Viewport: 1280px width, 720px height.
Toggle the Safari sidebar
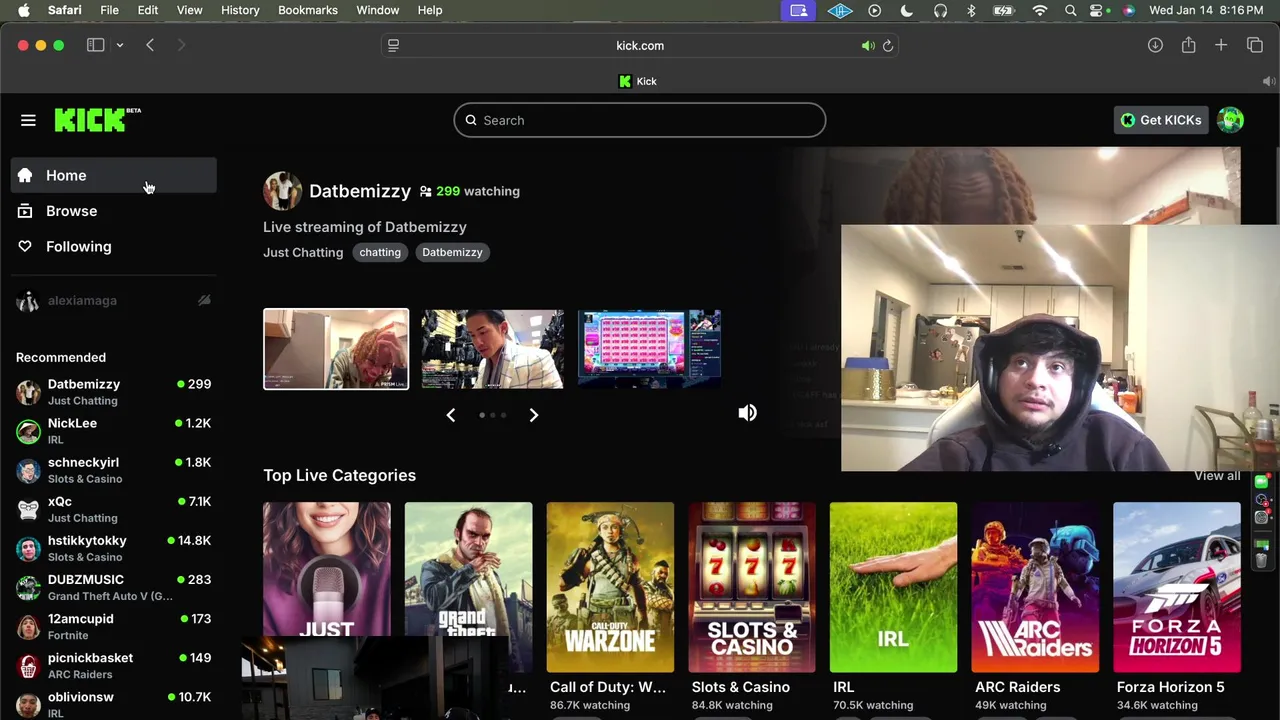point(96,45)
